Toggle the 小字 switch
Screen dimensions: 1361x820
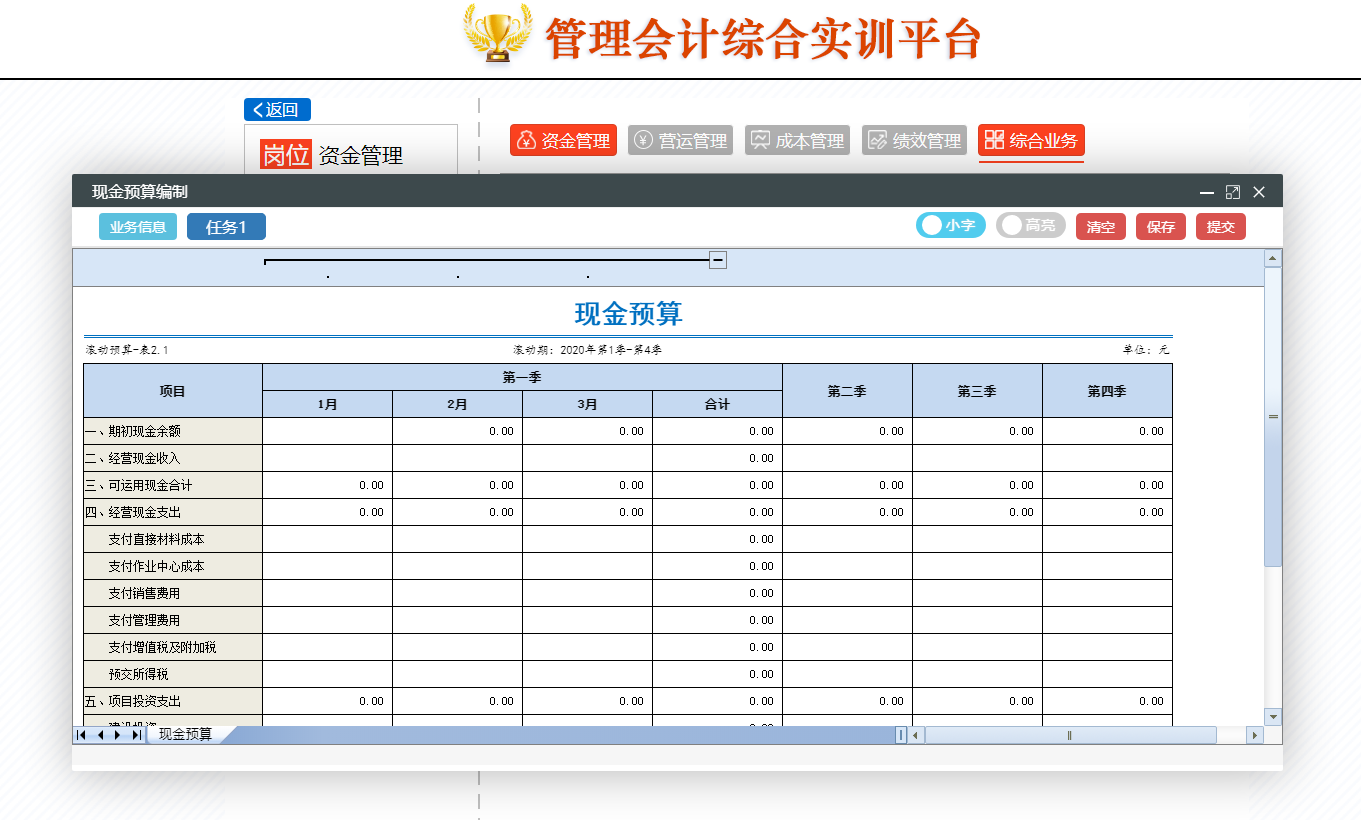pos(951,225)
